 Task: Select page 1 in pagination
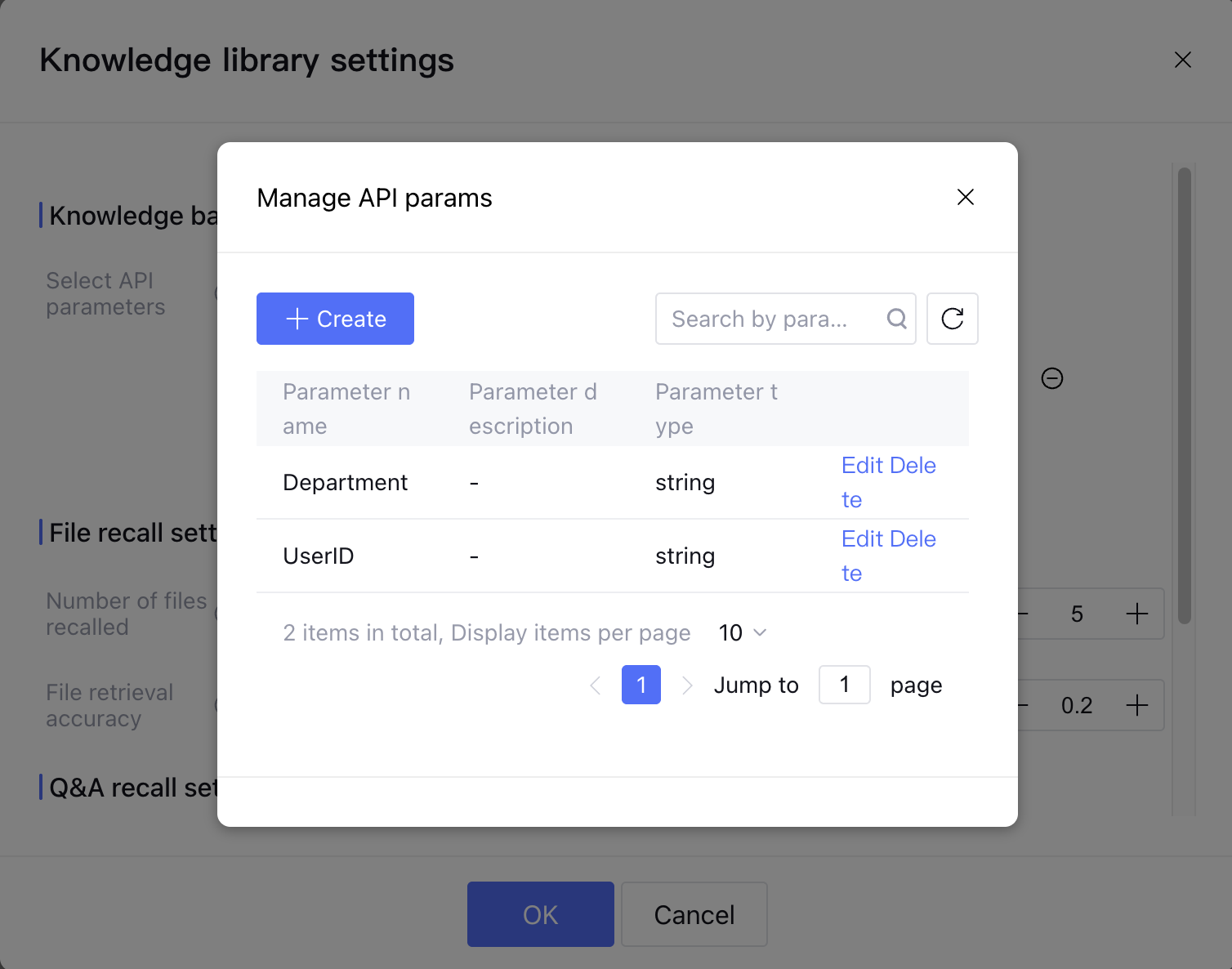pos(641,685)
